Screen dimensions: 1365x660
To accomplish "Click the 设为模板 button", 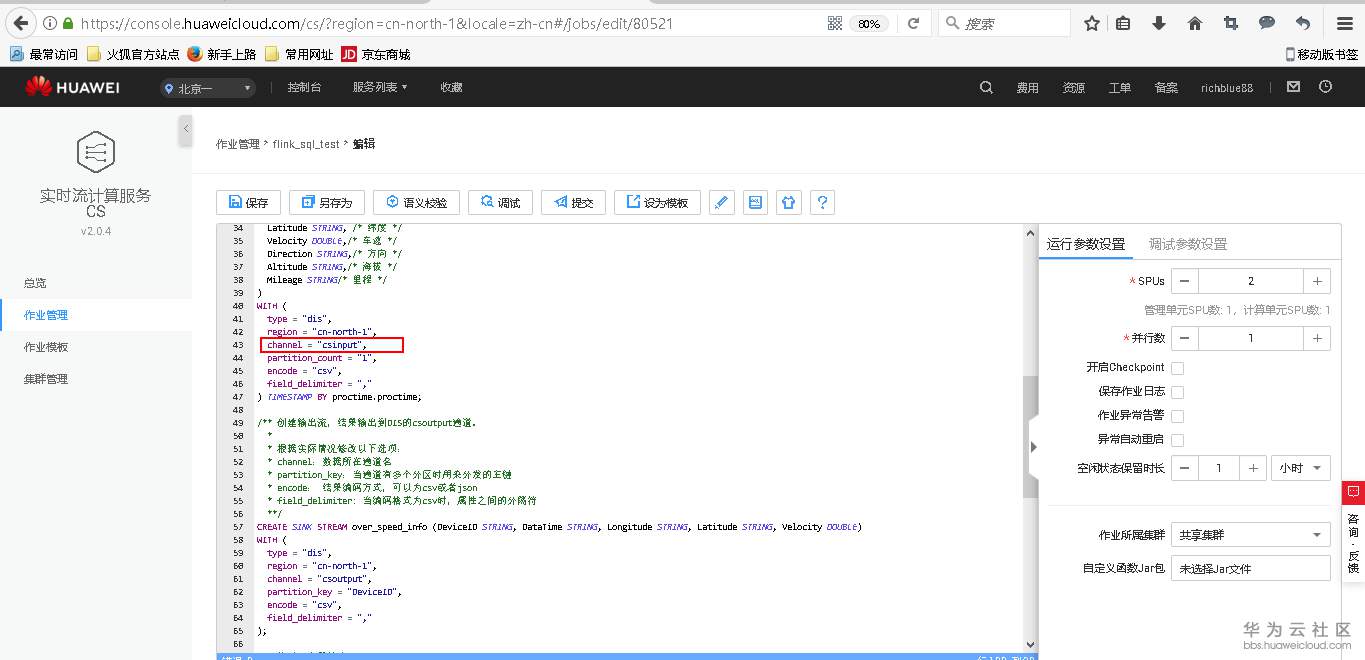I will click(x=657, y=202).
